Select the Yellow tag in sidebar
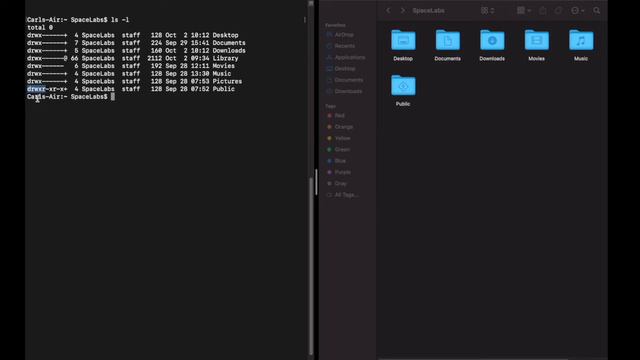Screen dimensions: 640x360 coord(339,138)
